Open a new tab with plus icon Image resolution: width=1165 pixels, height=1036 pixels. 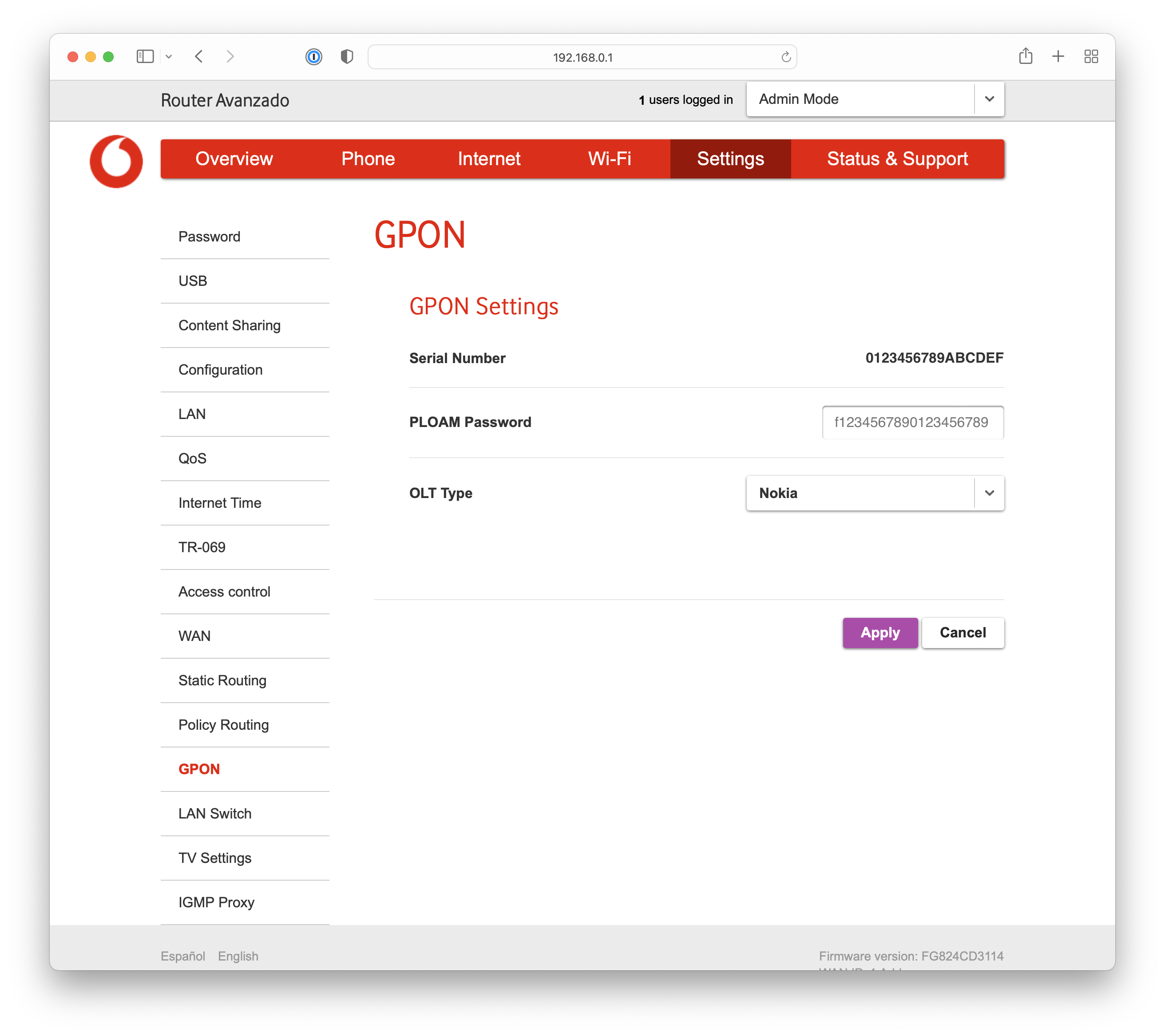(1058, 56)
